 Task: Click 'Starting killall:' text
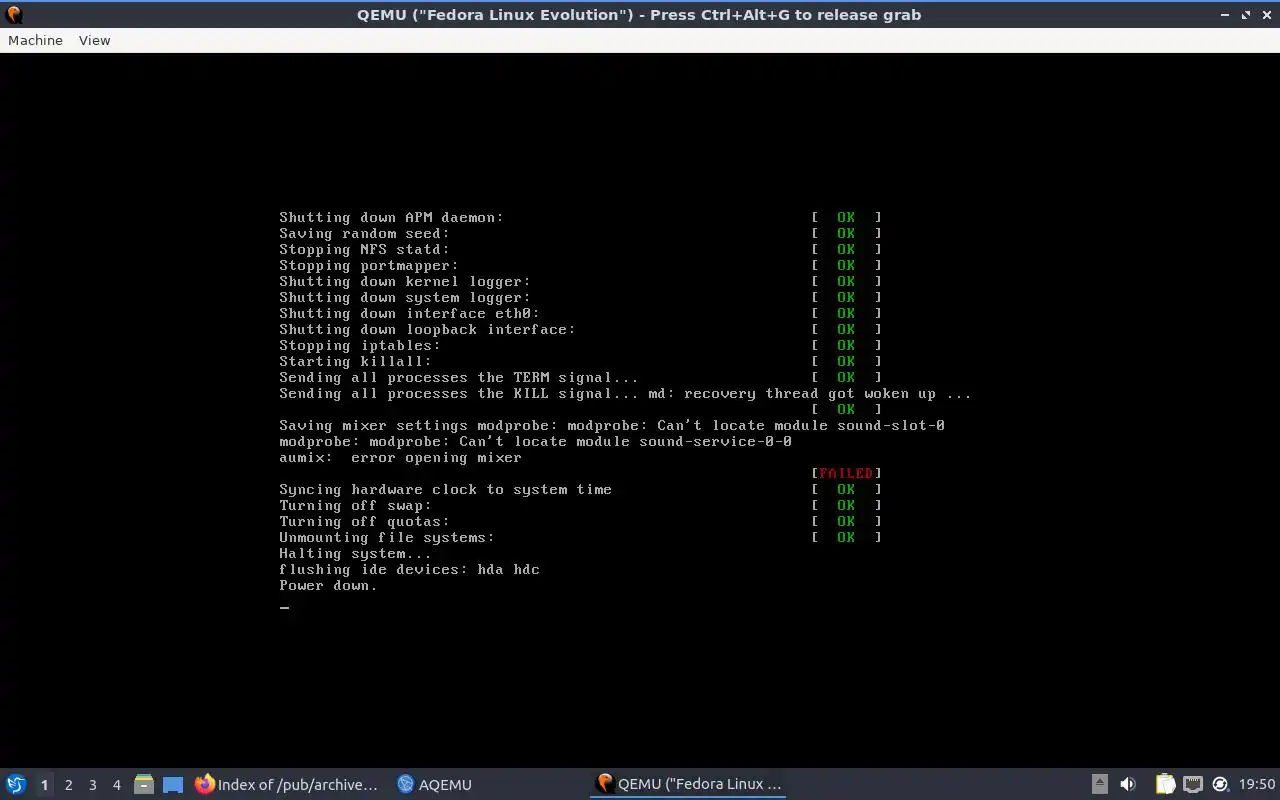[x=355, y=361]
